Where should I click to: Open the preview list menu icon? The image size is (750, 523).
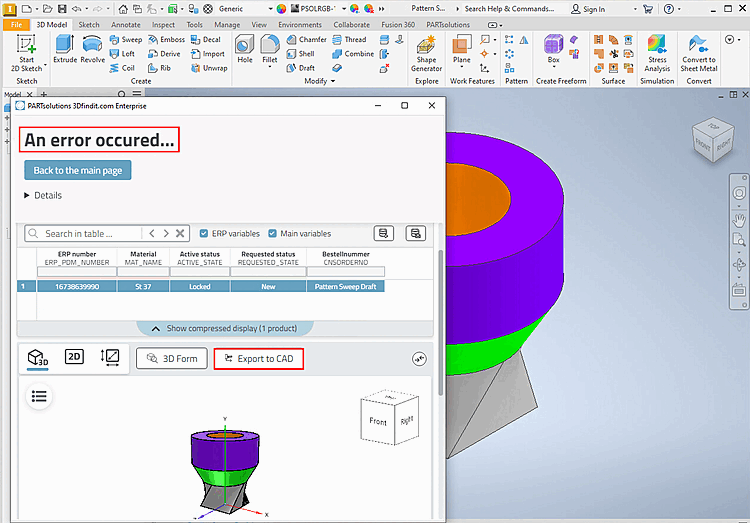coord(39,396)
